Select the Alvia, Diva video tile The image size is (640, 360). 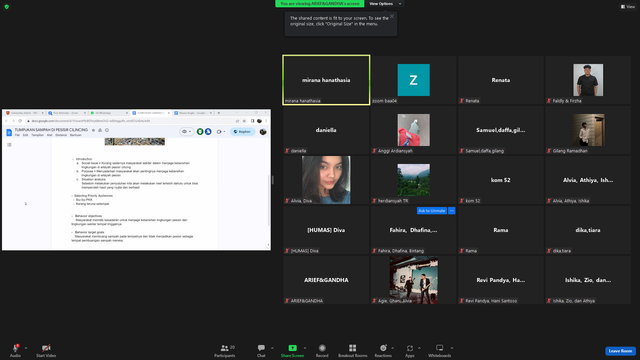pyautogui.click(x=326, y=180)
